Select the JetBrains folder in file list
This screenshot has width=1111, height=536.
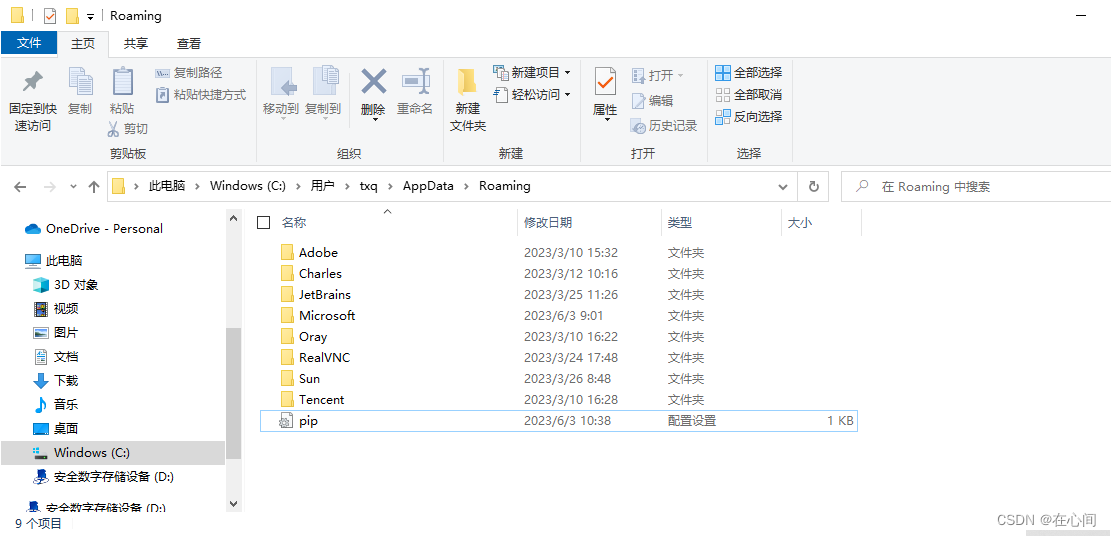click(x=324, y=295)
